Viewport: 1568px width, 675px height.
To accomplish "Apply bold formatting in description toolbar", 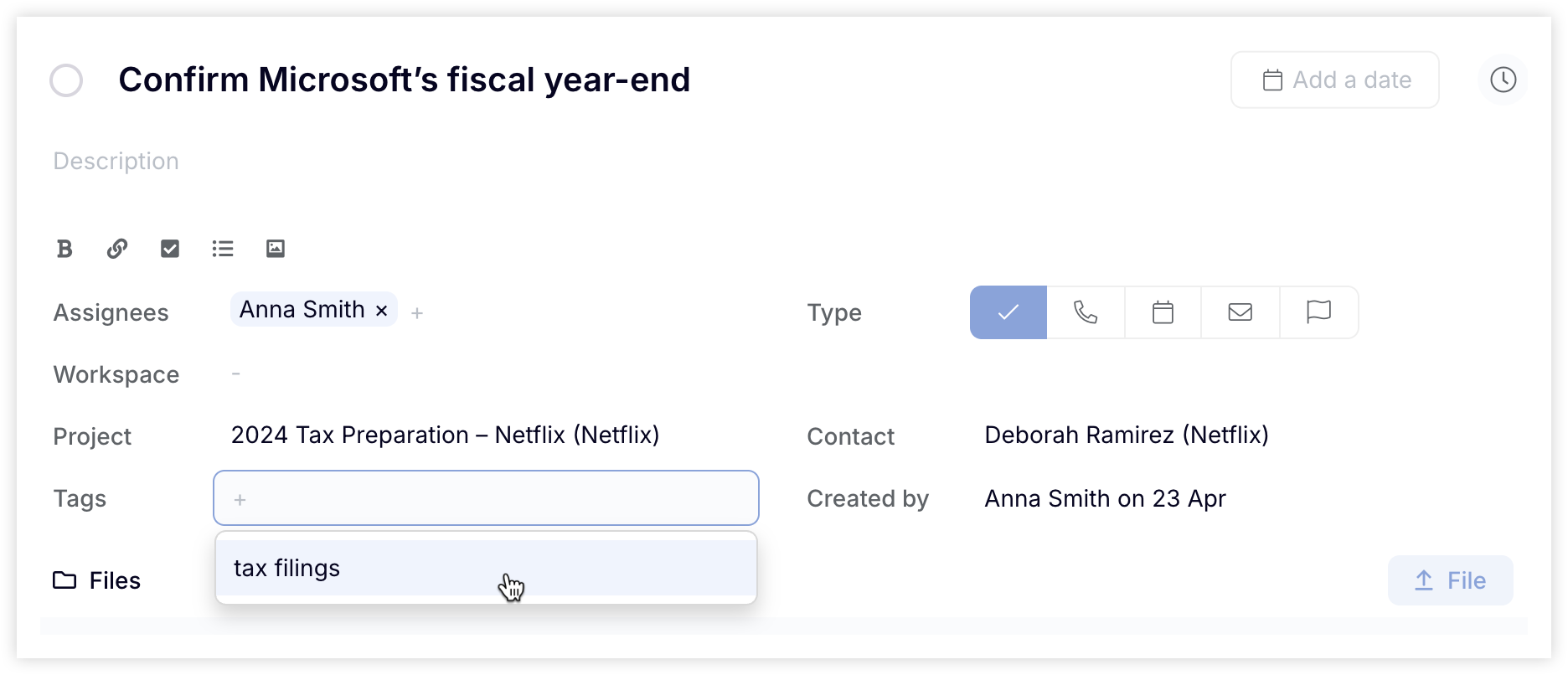I will click(x=64, y=249).
